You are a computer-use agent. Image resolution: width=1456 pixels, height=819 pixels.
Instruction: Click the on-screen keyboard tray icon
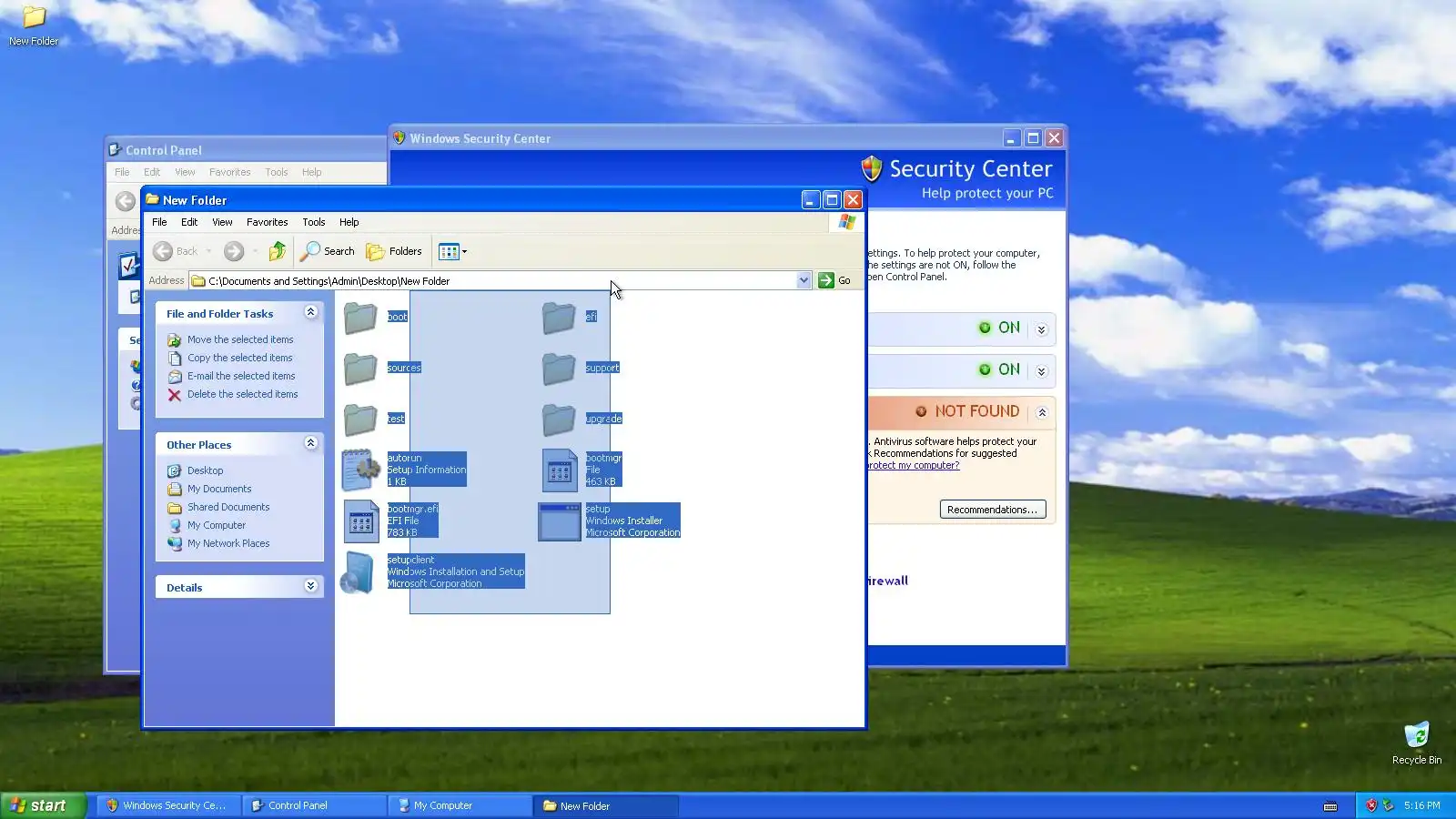point(1330,806)
